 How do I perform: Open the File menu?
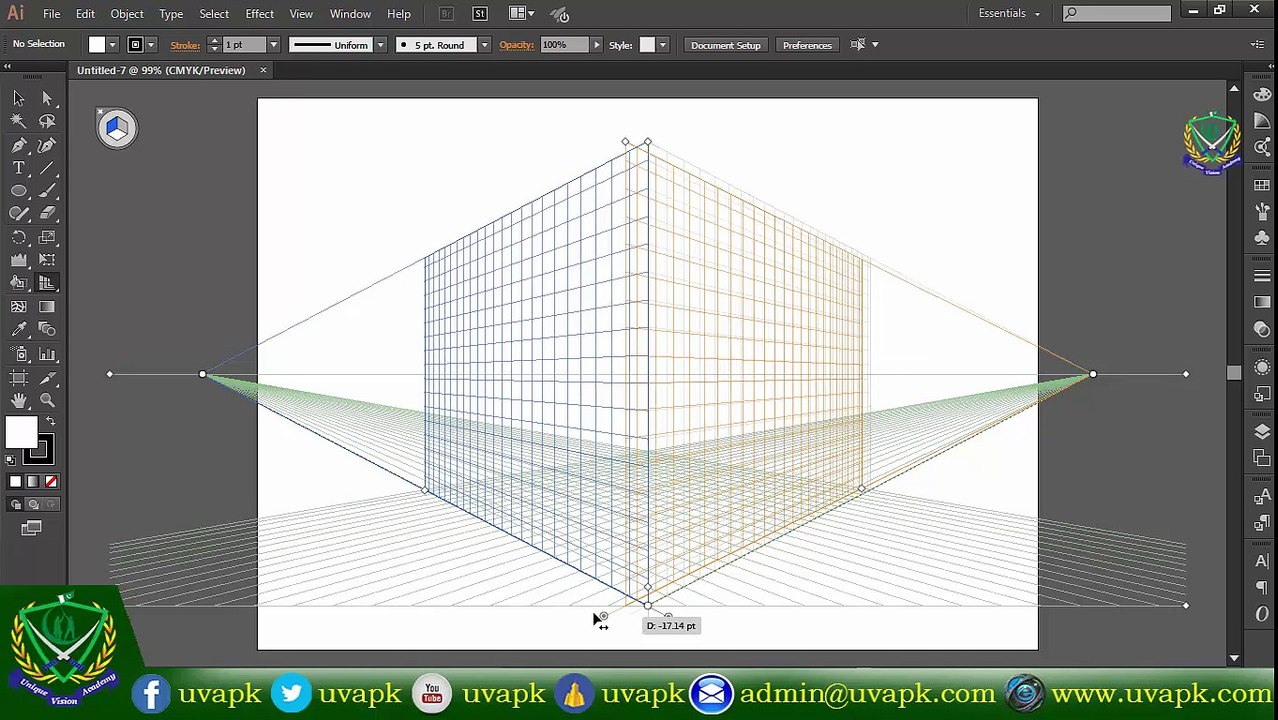[x=51, y=14]
